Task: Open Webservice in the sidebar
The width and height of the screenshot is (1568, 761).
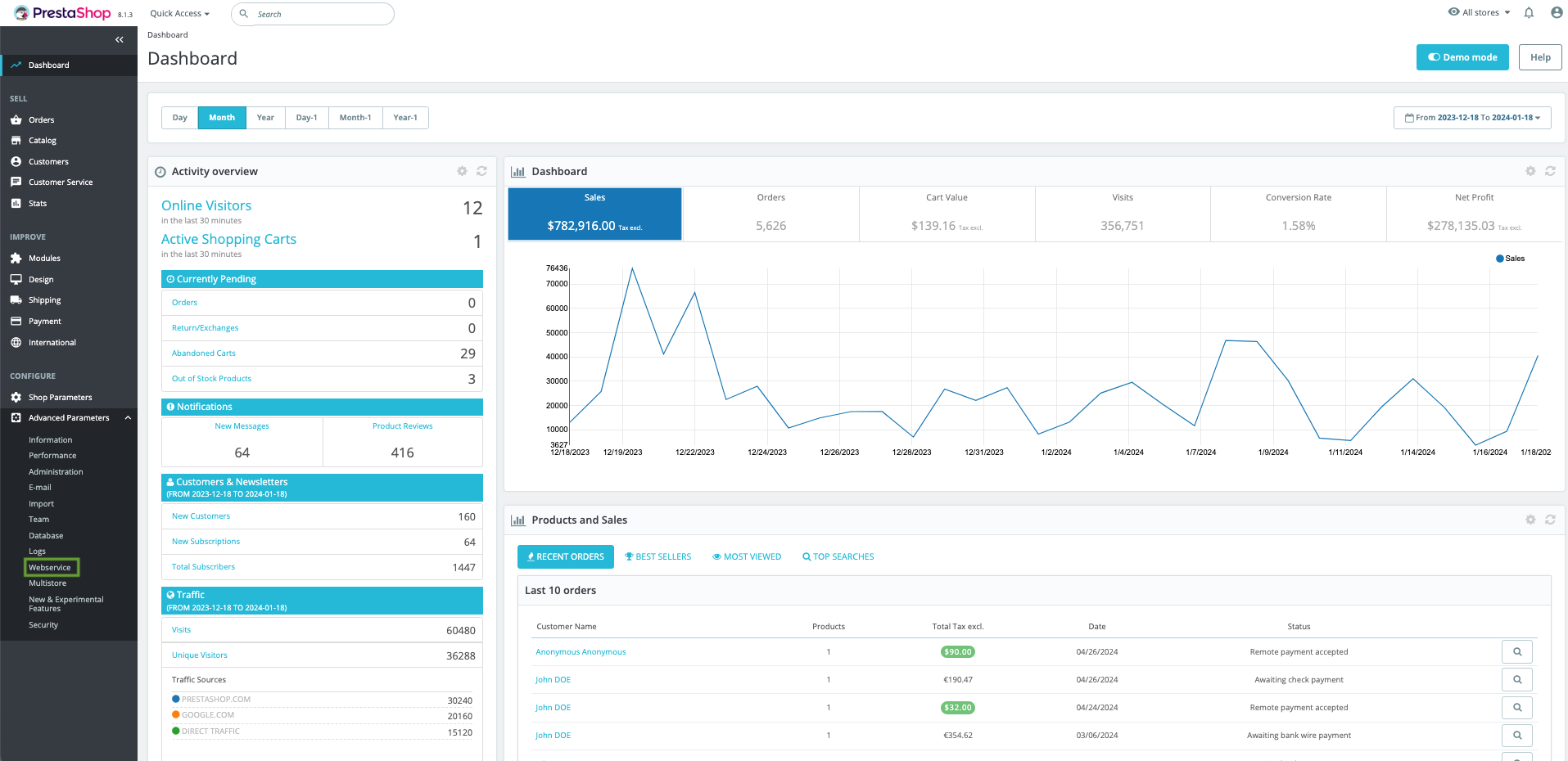Action: (x=50, y=568)
